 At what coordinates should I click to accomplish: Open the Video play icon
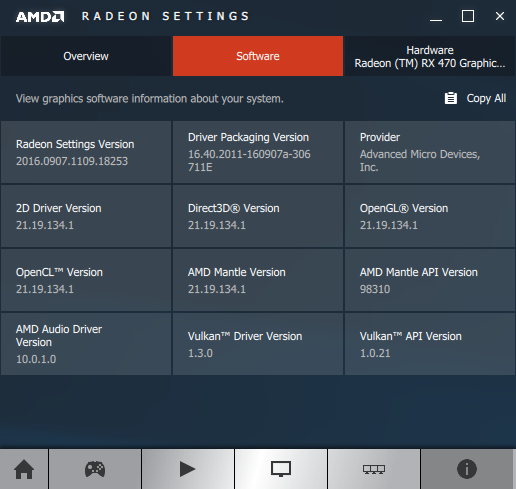coord(188,469)
